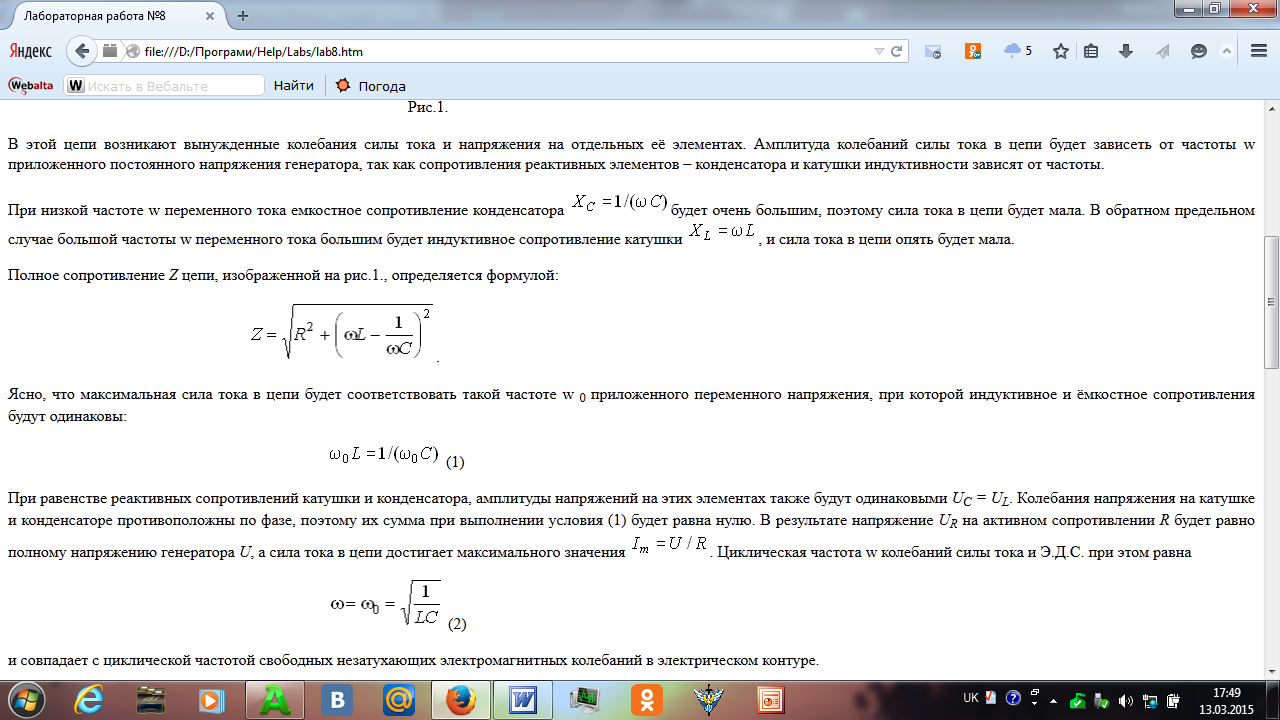Open the volume speaker tray icon
1280x720 pixels.
(1127, 700)
